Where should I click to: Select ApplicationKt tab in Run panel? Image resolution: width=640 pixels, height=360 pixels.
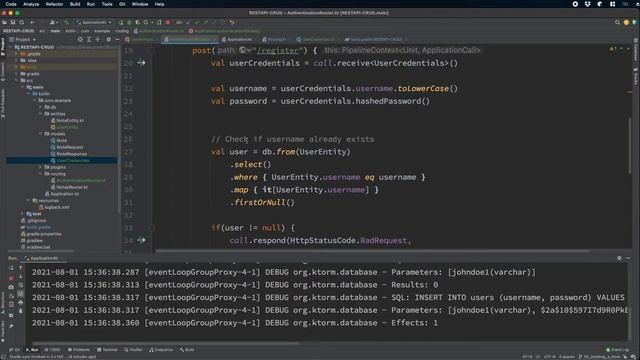(x=42, y=258)
